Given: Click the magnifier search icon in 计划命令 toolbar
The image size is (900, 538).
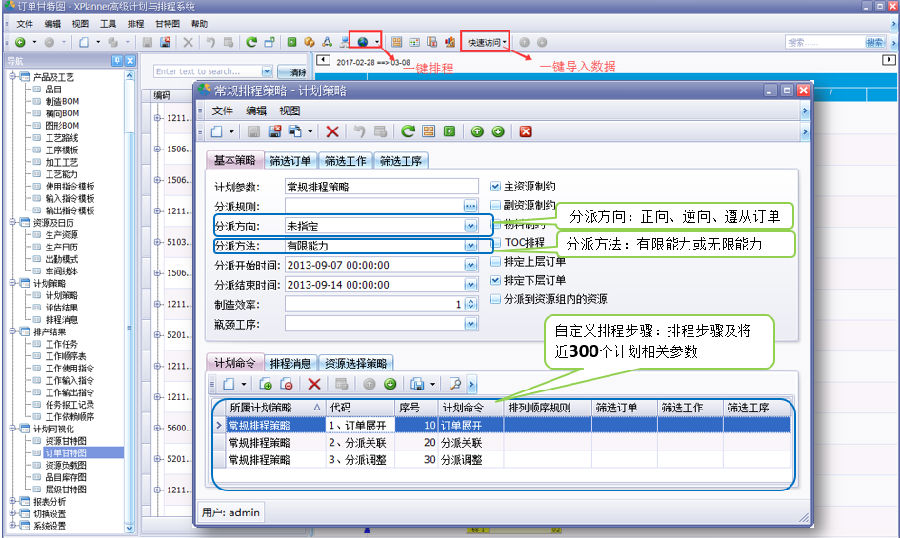Looking at the screenshot, I should point(455,383).
